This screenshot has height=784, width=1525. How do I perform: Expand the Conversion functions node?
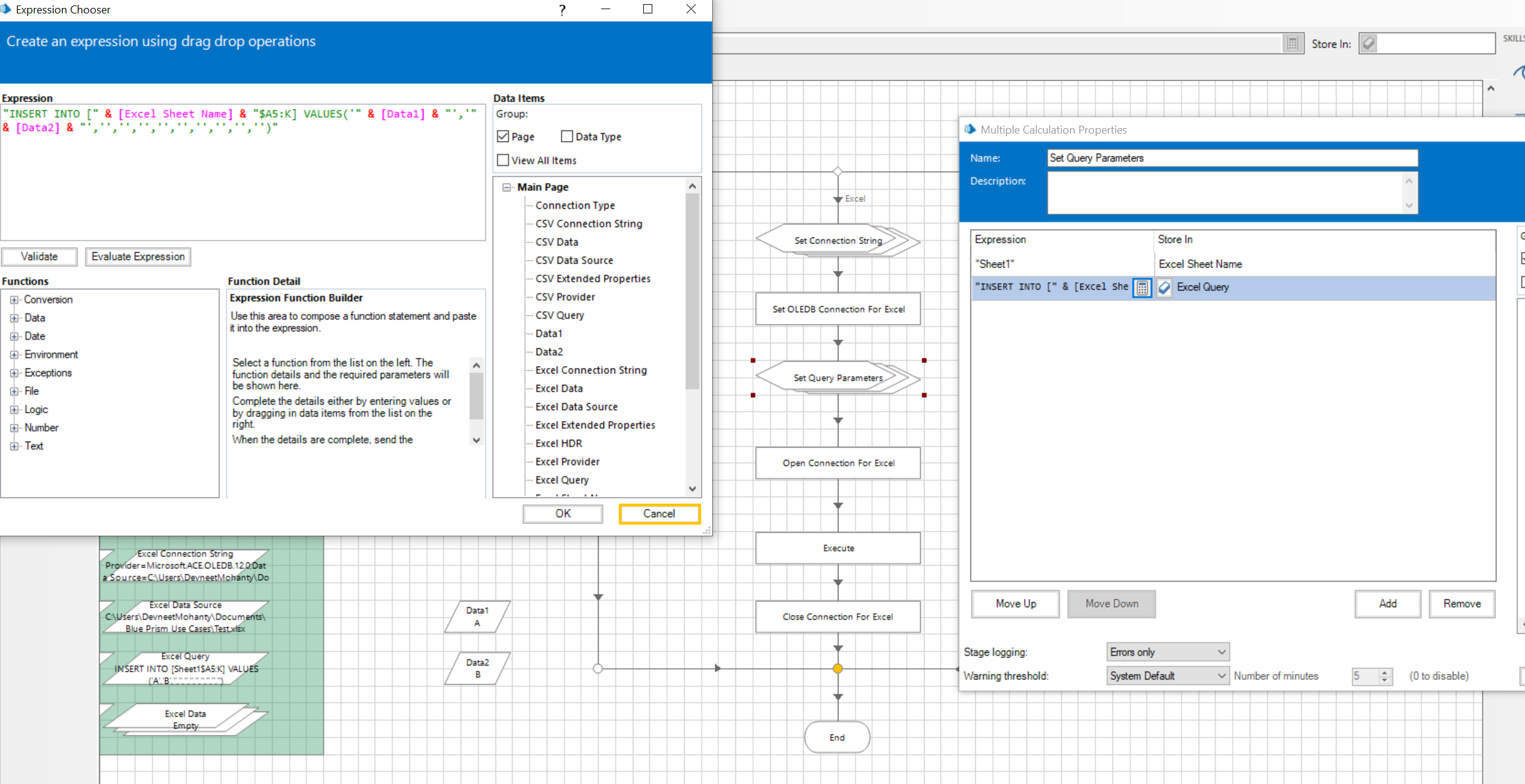coord(15,299)
